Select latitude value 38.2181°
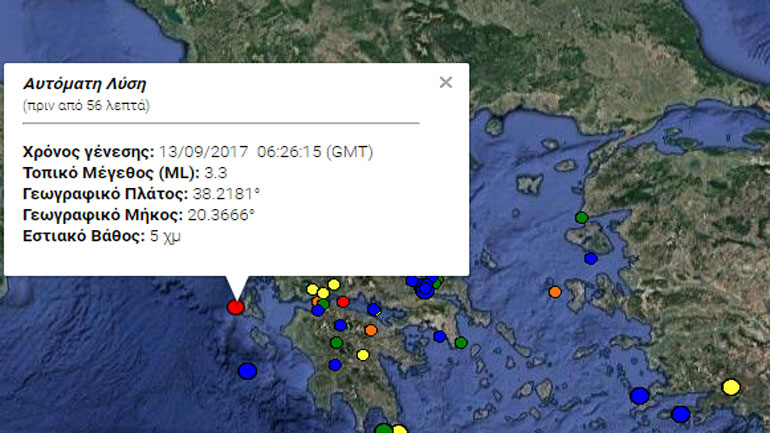Image resolution: width=770 pixels, height=433 pixels. point(226,194)
